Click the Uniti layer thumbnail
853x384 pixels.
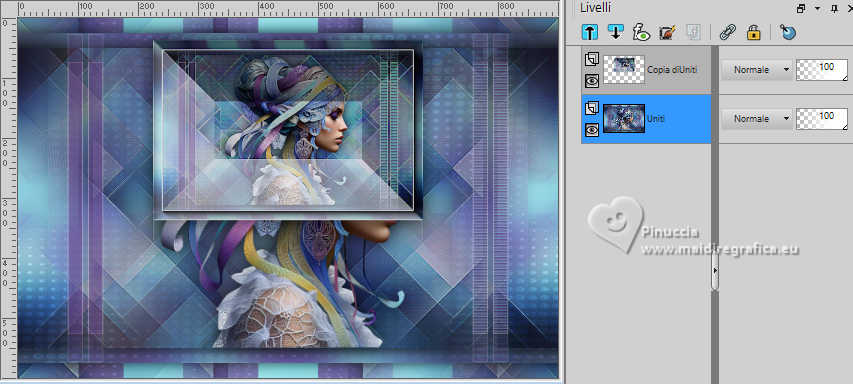[624, 118]
